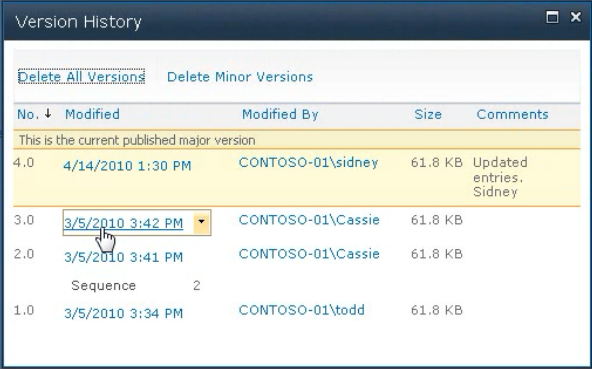Click the Delete All Versions link

[81, 77]
